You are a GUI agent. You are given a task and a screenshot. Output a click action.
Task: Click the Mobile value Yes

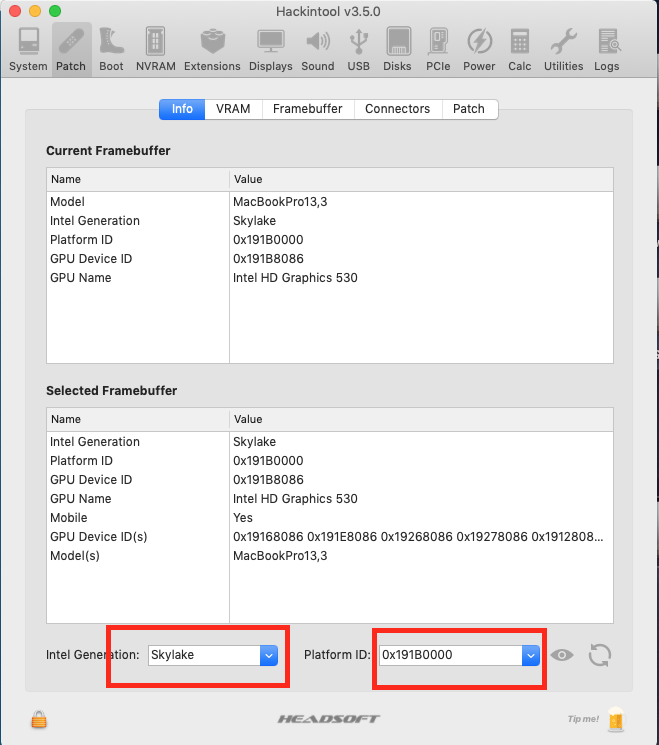[x=243, y=518]
